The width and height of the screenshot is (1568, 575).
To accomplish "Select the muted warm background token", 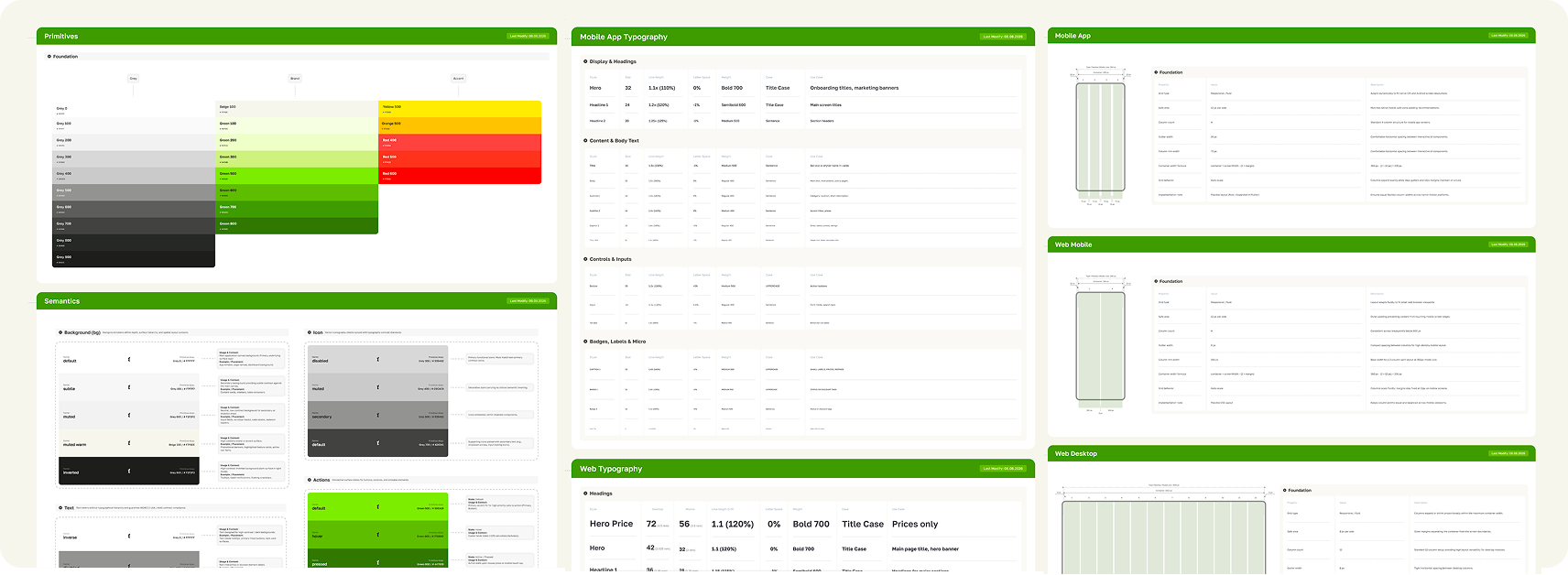I will point(129,443).
